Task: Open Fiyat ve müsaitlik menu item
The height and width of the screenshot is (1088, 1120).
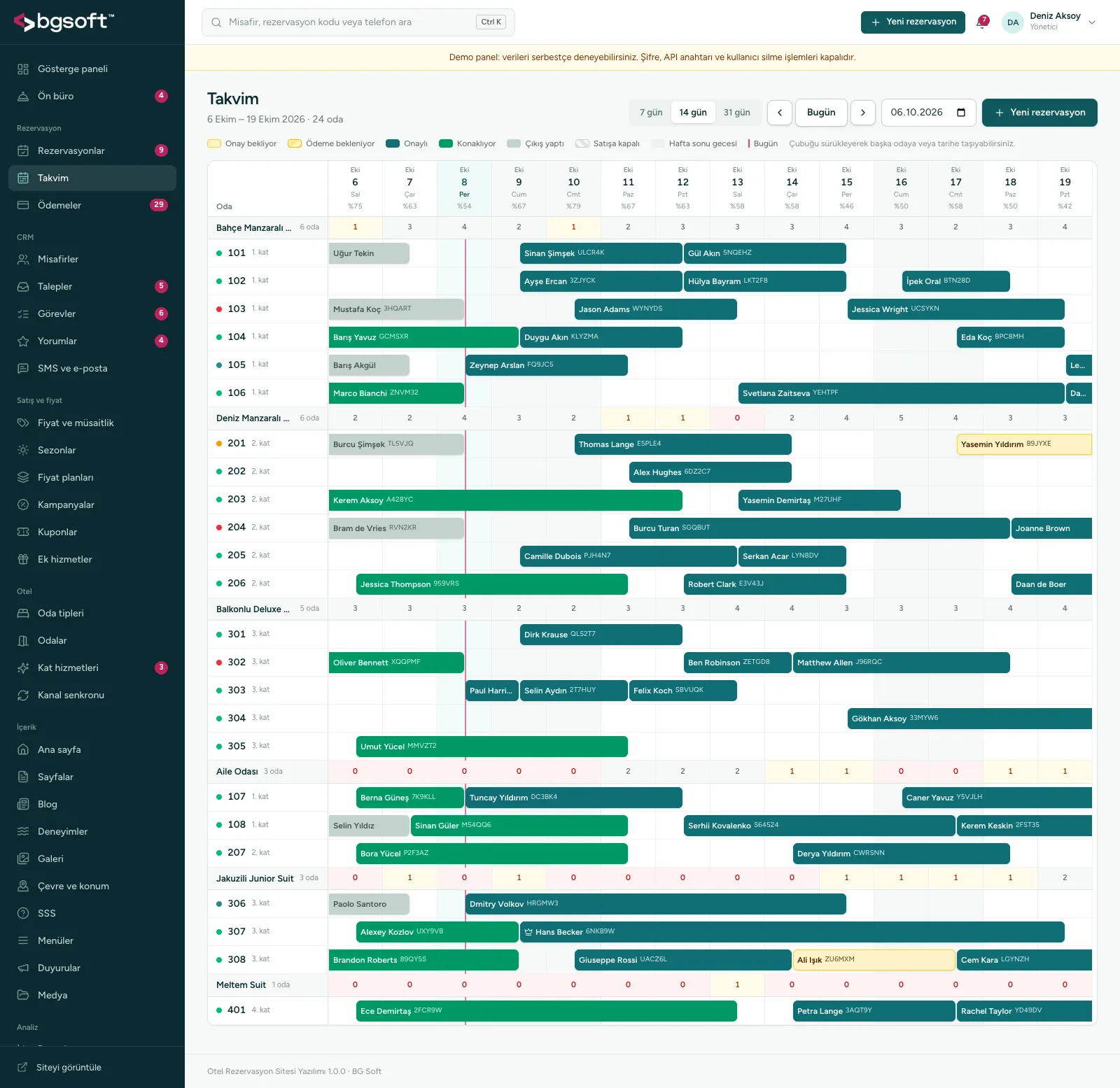Action: [x=92, y=423]
